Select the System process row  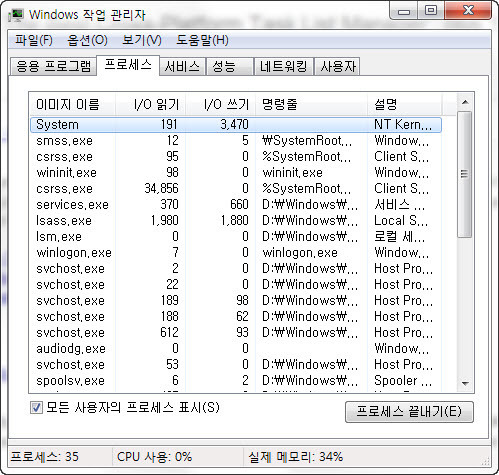pos(236,125)
